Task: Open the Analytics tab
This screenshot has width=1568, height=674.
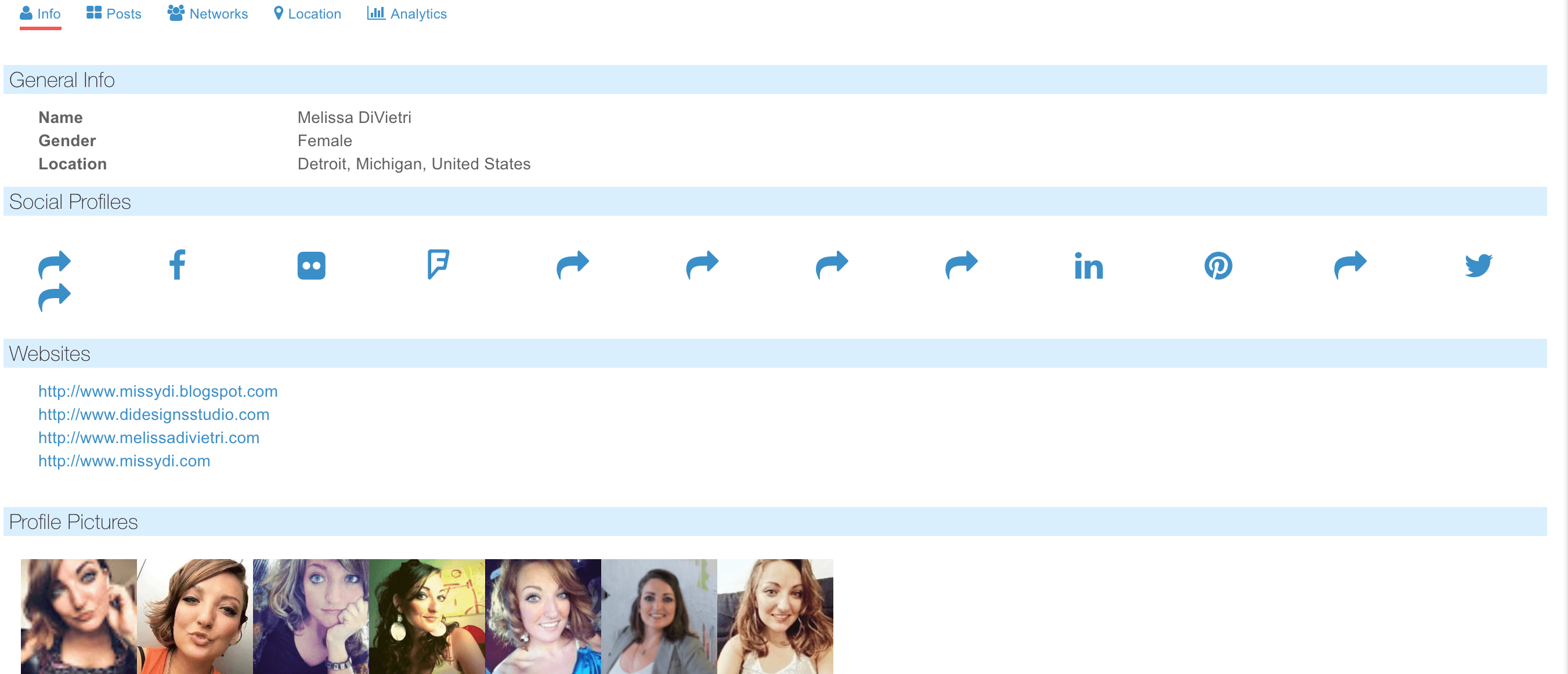Action: click(407, 13)
